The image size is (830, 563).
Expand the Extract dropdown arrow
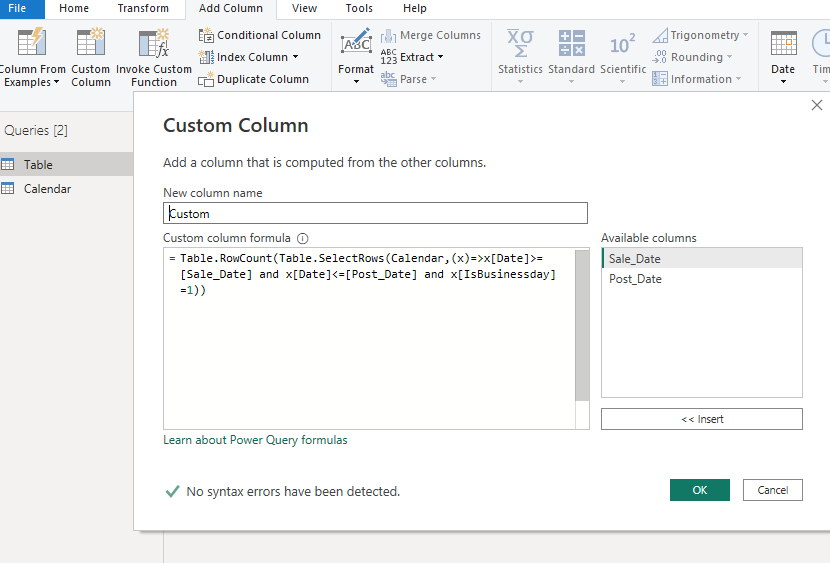coord(440,57)
